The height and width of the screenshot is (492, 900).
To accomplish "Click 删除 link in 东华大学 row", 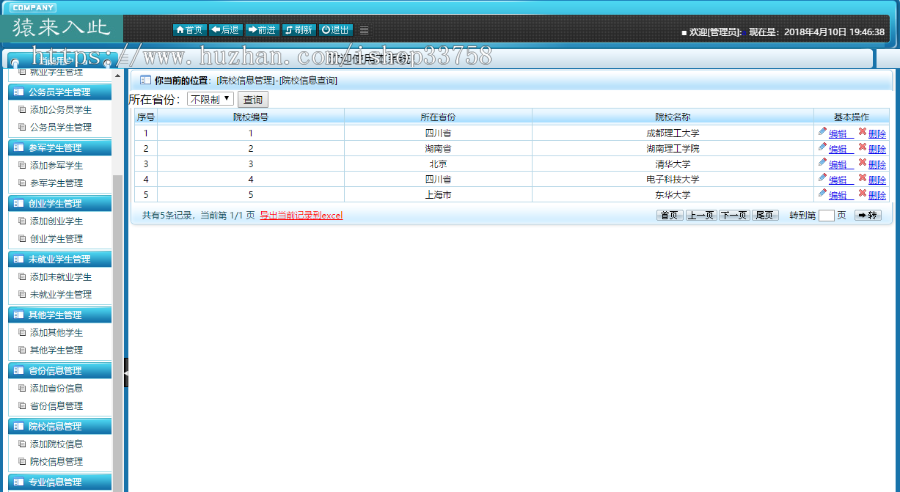I will [877, 196].
